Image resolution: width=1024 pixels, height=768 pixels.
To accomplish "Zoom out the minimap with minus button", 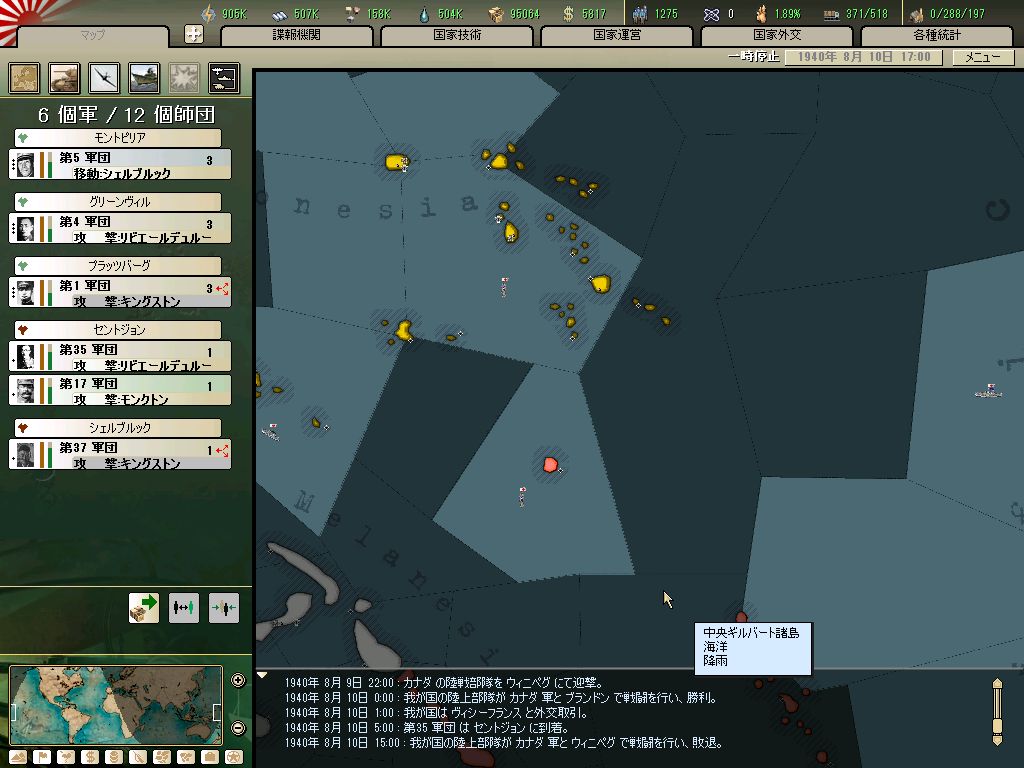I will 238,727.
